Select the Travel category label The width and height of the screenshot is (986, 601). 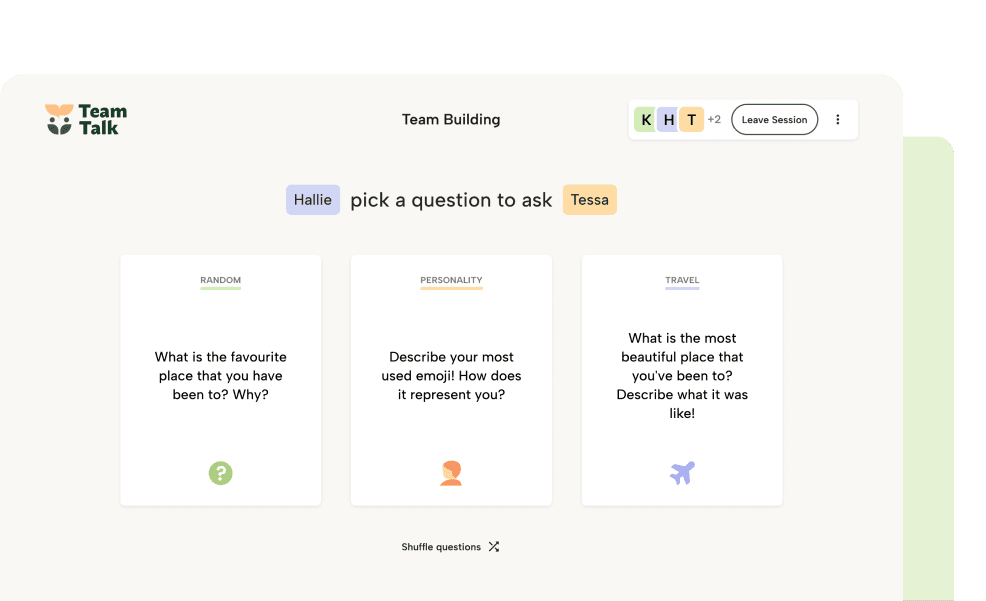click(682, 281)
